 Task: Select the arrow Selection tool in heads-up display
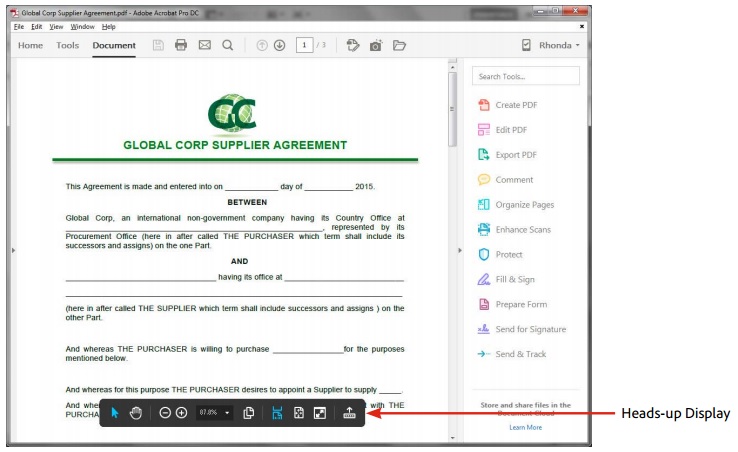point(114,413)
